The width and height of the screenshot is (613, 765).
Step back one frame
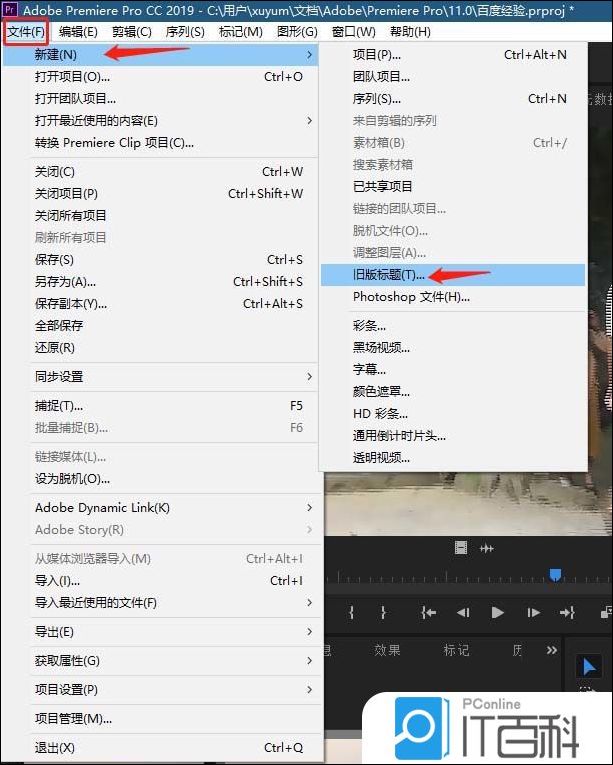point(463,612)
